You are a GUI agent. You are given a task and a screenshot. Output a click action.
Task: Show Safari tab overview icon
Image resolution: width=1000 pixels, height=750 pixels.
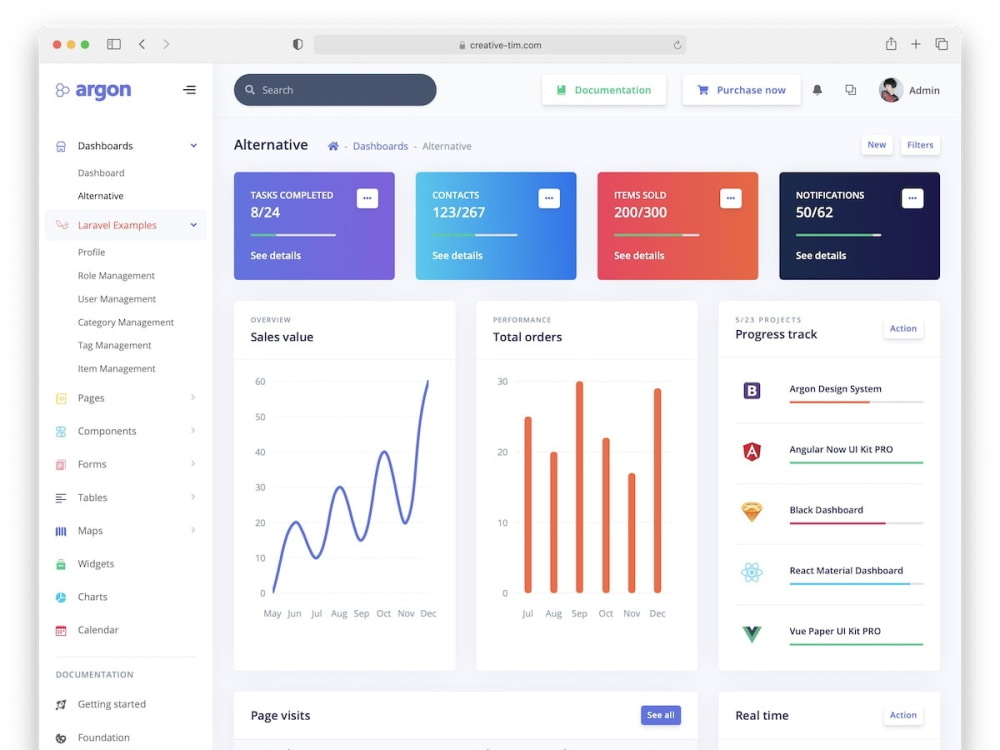tap(941, 44)
